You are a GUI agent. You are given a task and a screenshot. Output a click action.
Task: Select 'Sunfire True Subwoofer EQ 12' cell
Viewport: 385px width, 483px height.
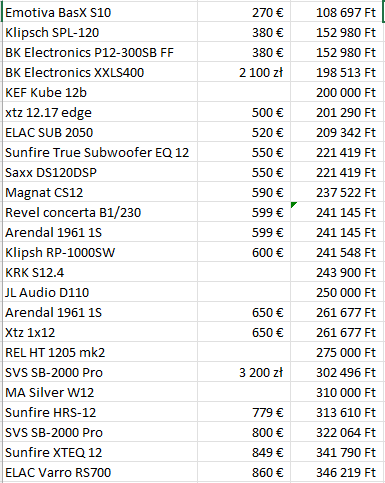(100, 152)
